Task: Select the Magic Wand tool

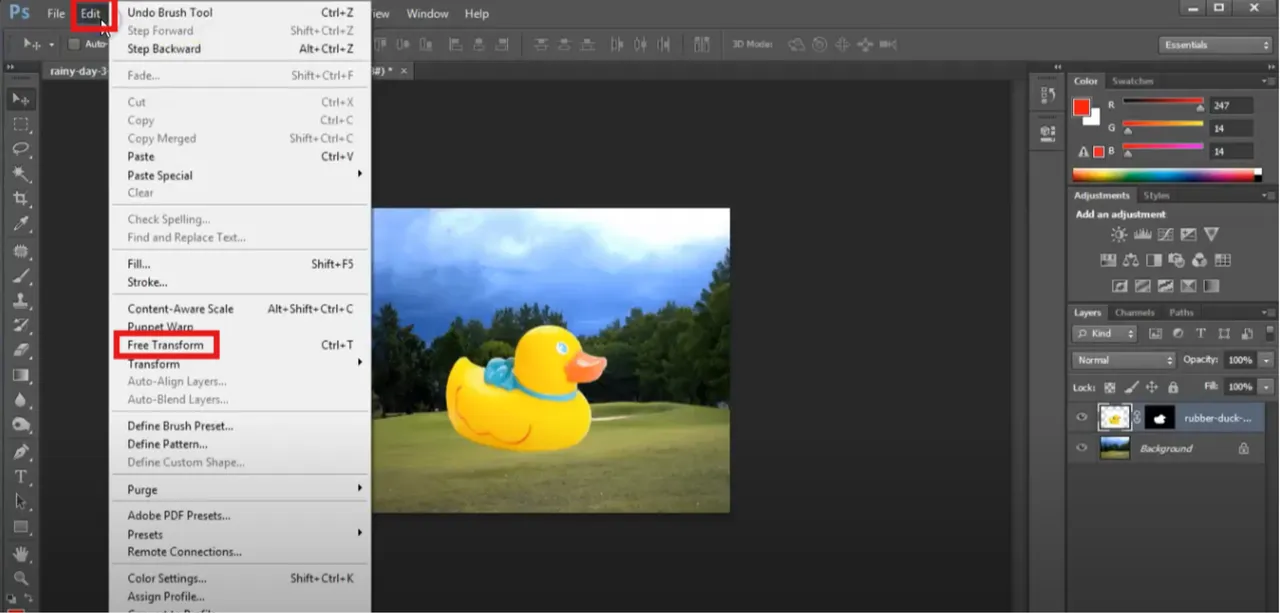Action: (21, 174)
